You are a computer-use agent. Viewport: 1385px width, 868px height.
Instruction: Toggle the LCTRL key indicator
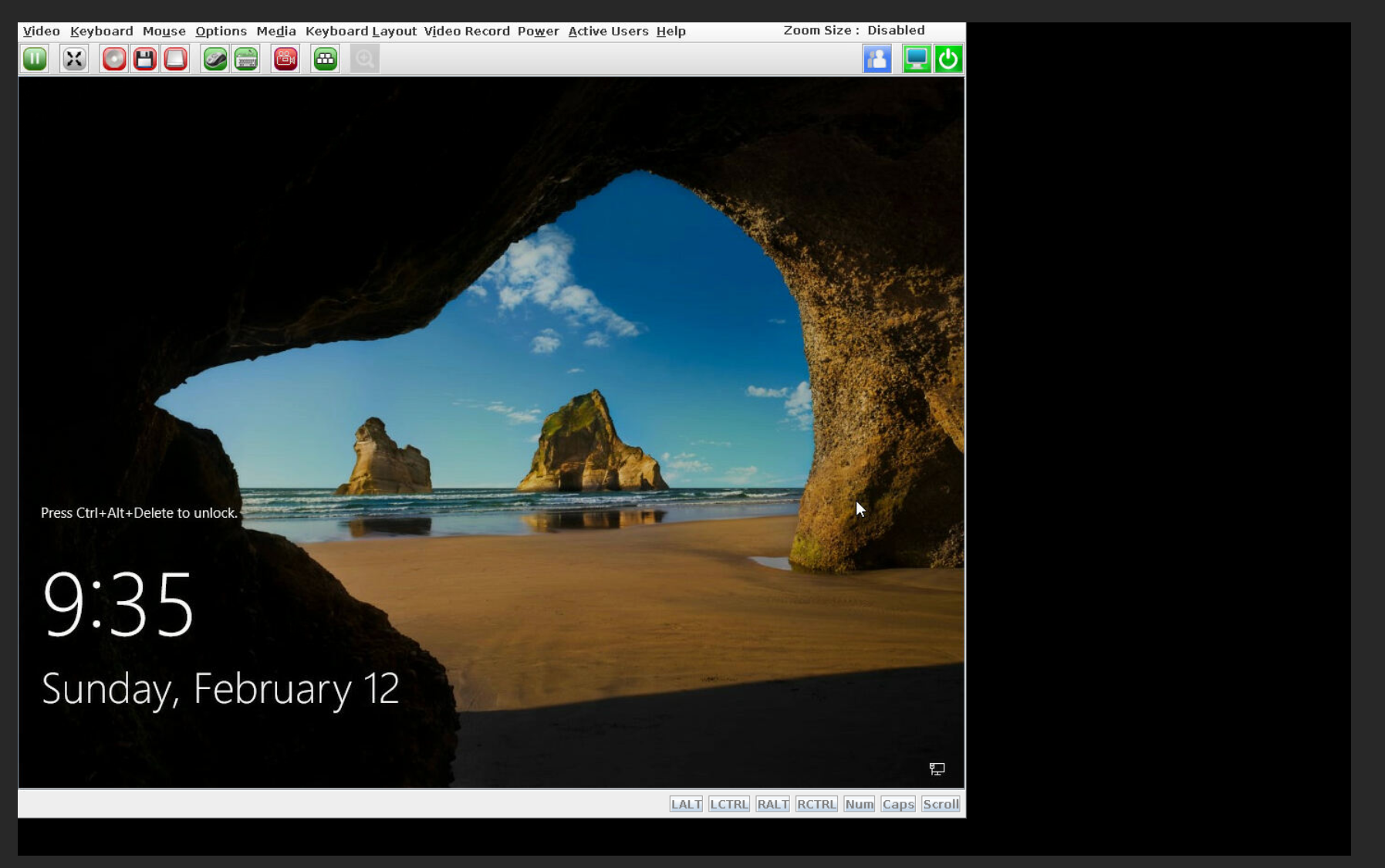point(729,804)
